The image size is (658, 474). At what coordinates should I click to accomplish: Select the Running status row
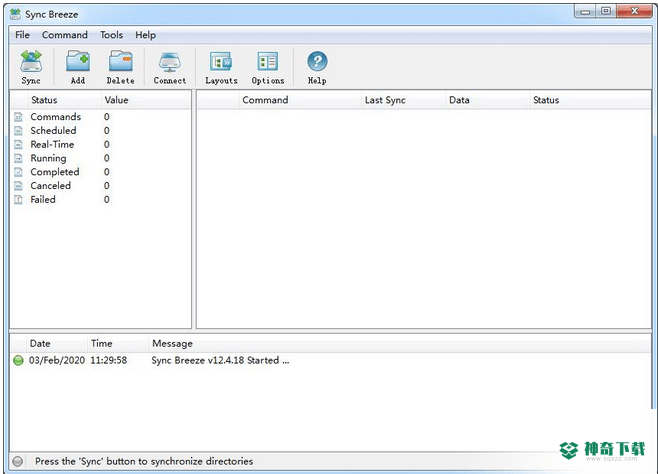coord(101,159)
